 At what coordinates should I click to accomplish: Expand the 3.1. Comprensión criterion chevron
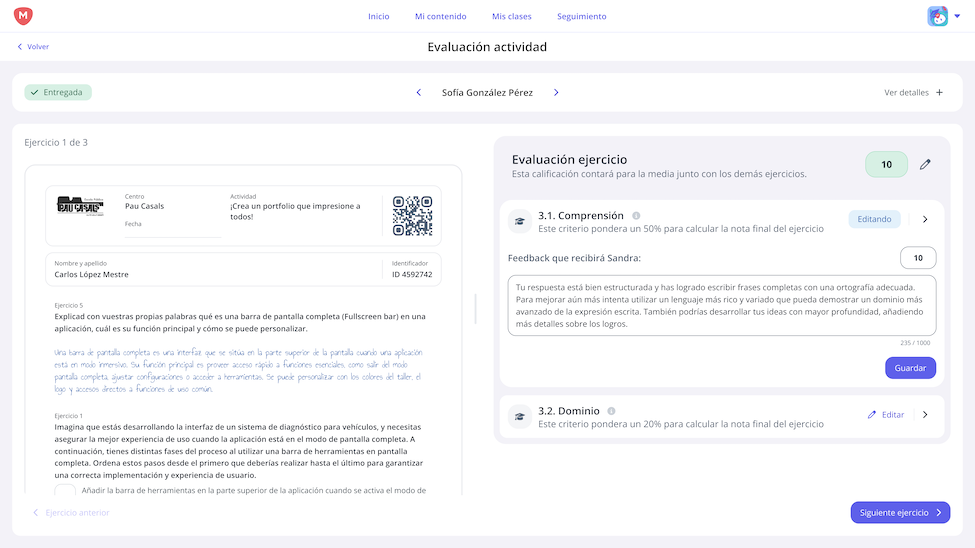click(x=925, y=220)
